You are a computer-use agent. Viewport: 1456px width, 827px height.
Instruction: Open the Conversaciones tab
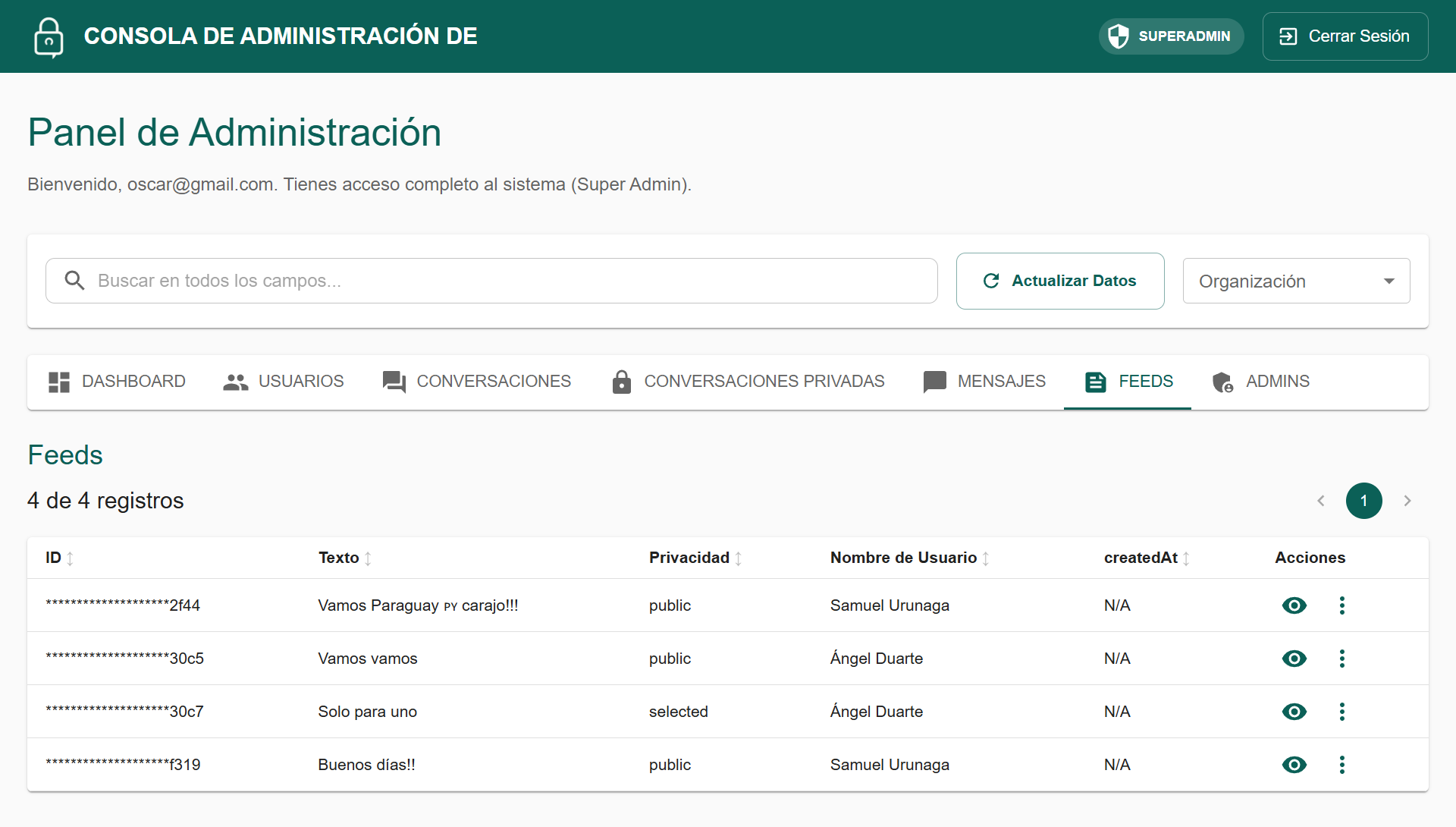pyautogui.click(x=476, y=382)
